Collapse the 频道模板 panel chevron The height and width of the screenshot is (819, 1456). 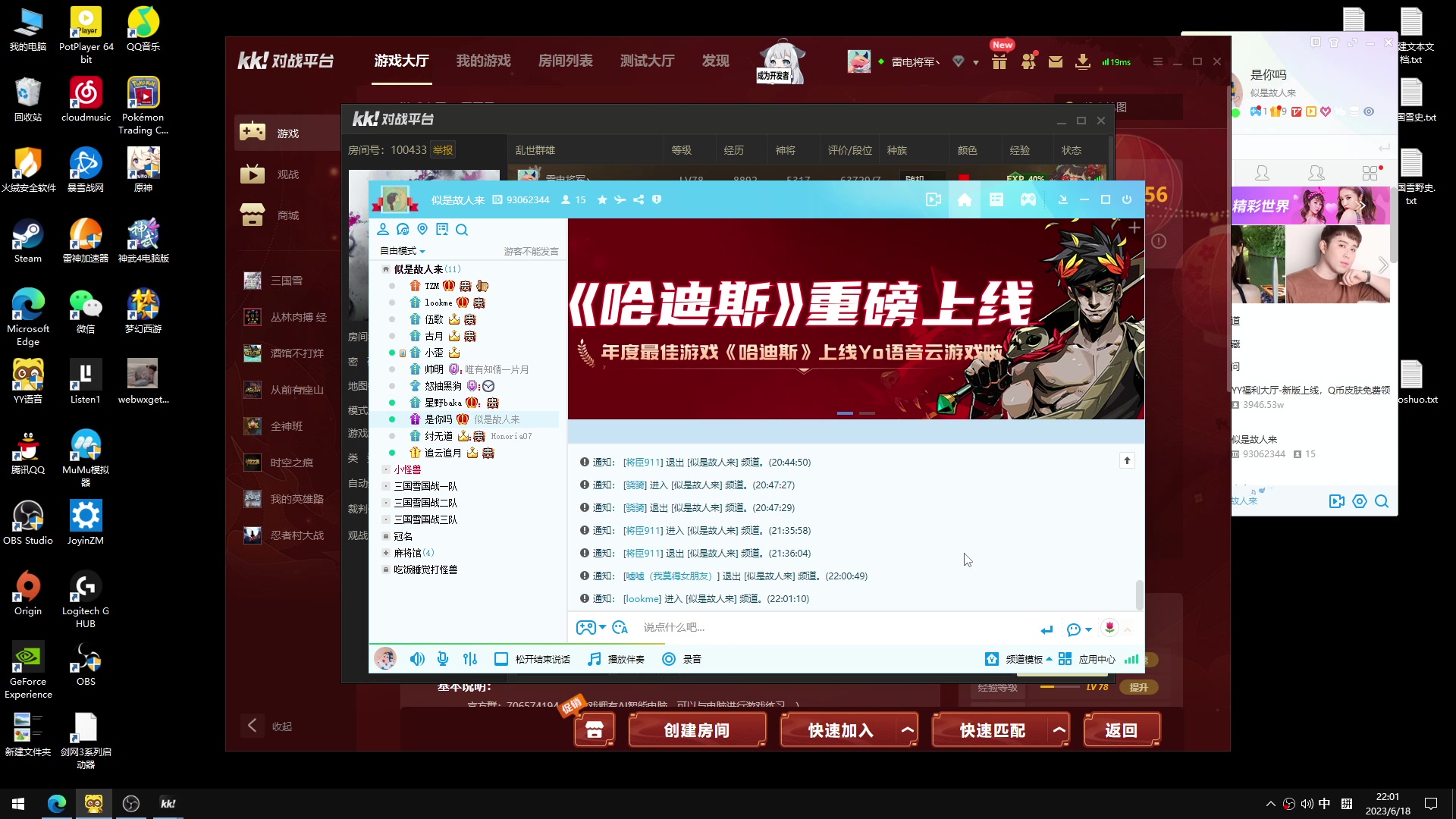pyautogui.click(x=1050, y=659)
